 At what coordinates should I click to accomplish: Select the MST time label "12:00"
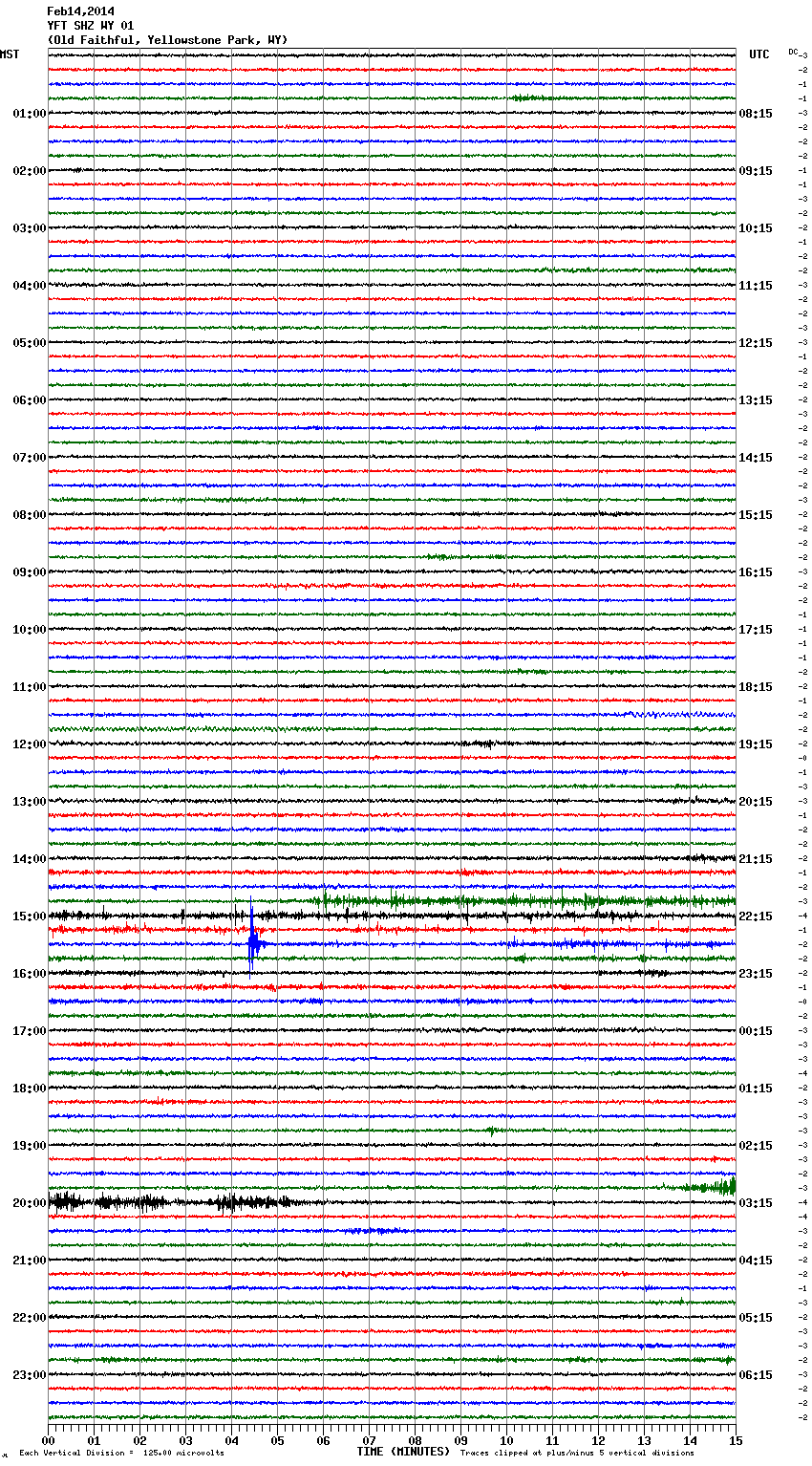29,744
